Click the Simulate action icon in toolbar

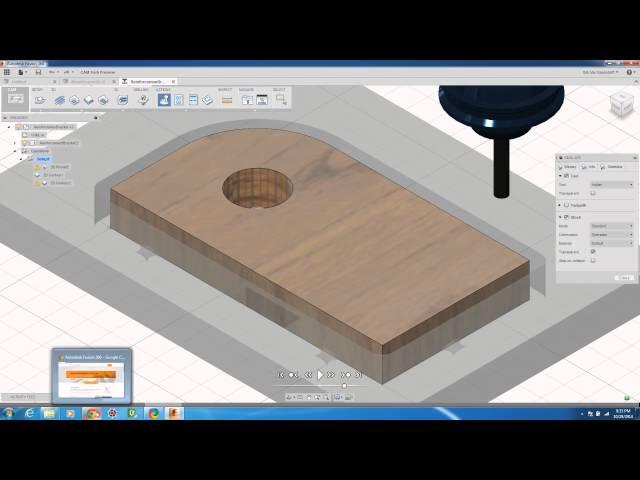pos(163,100)
